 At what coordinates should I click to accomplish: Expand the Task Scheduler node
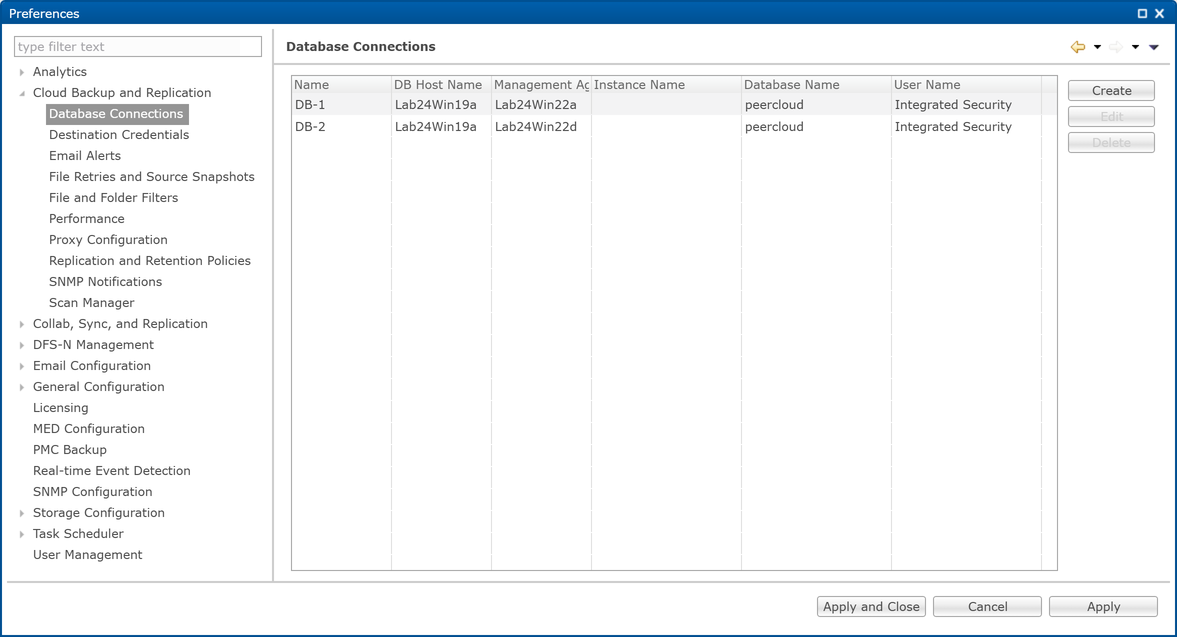(x=22, y=534)
